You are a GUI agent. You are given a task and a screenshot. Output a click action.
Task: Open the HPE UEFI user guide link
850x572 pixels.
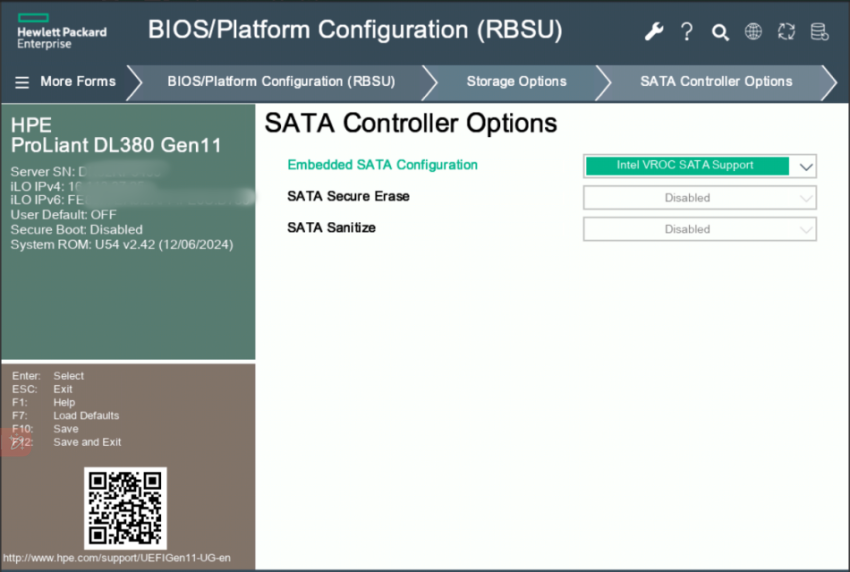[117, 558]
